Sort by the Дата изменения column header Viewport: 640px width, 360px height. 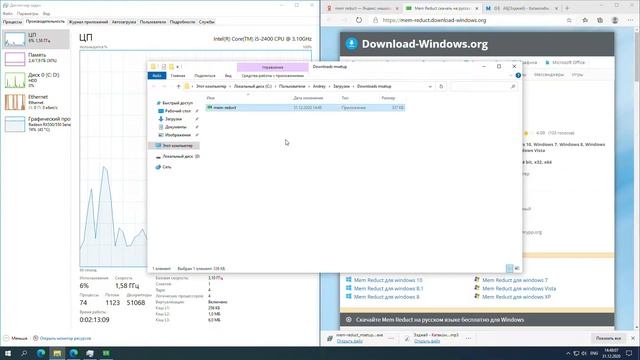tap(308, 98)
